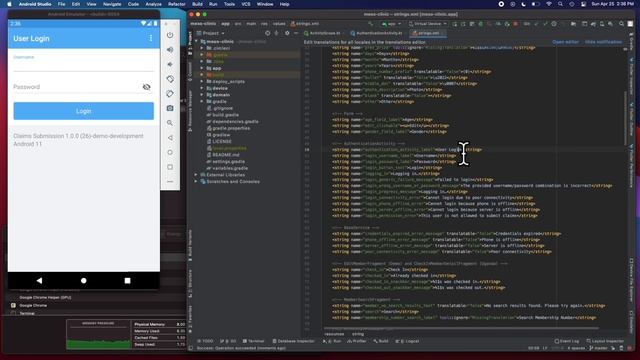Image resolution: width=640 pixels, height=360 pixels.
Task: Tap the blue Login button
Action: tap(84, 111)
